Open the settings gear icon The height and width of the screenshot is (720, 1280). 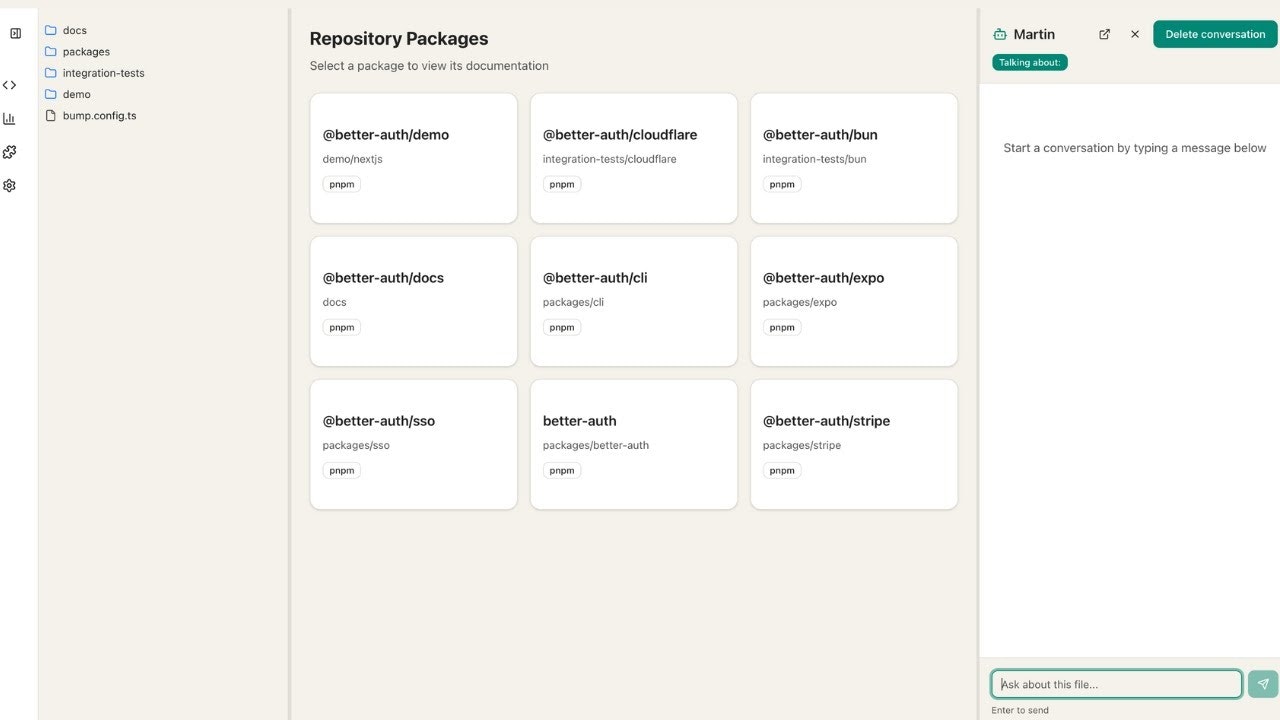pyautogui.click(x=10, y=186)
